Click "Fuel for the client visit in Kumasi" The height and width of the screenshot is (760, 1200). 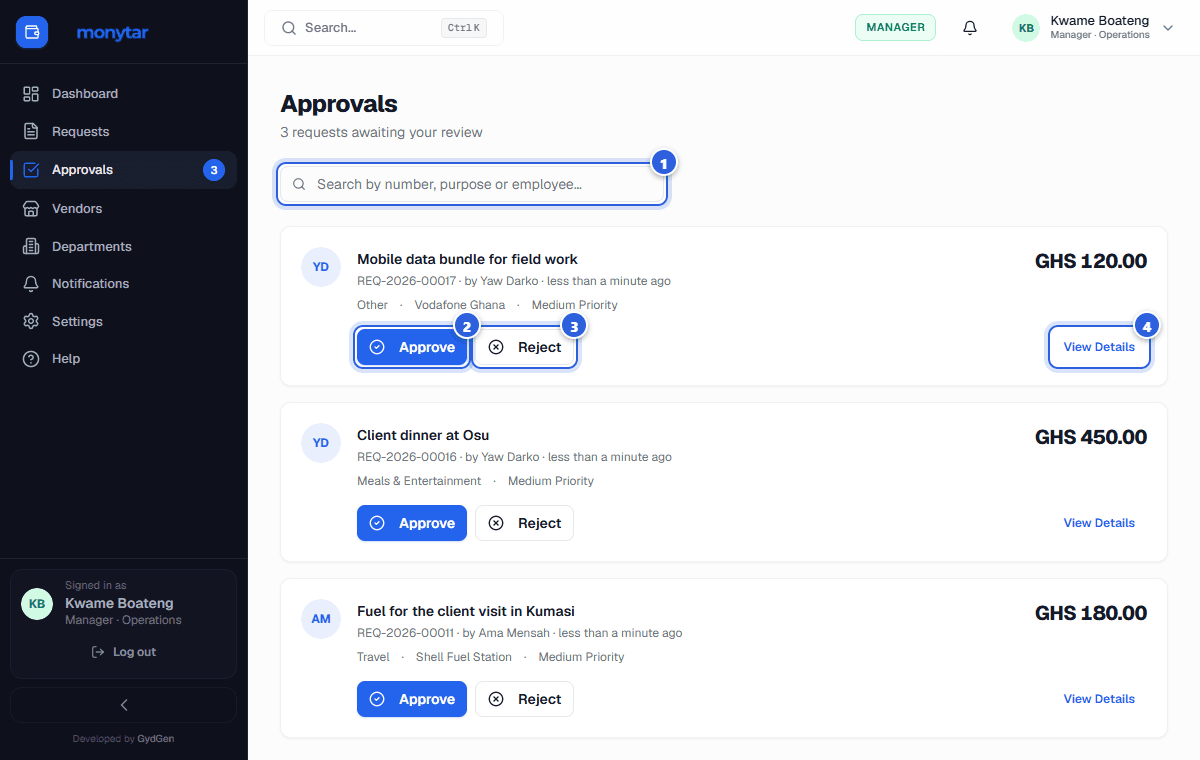pos(466,611)
